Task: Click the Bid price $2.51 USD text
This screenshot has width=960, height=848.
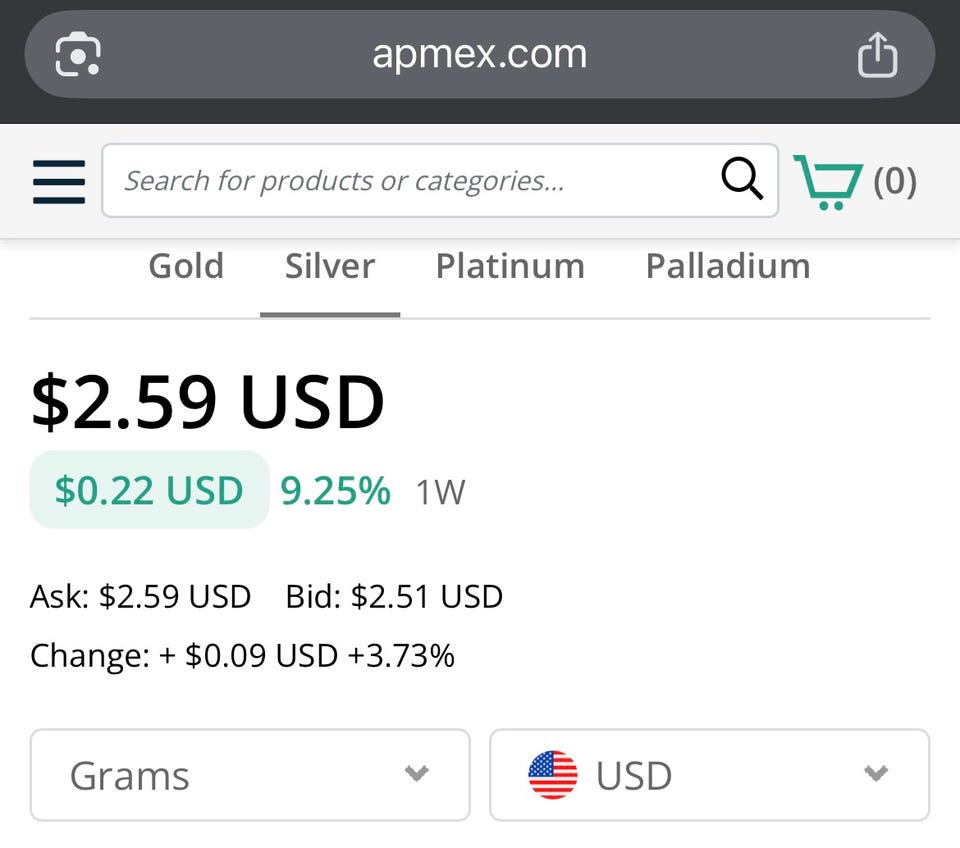Action: pos(394,597)
